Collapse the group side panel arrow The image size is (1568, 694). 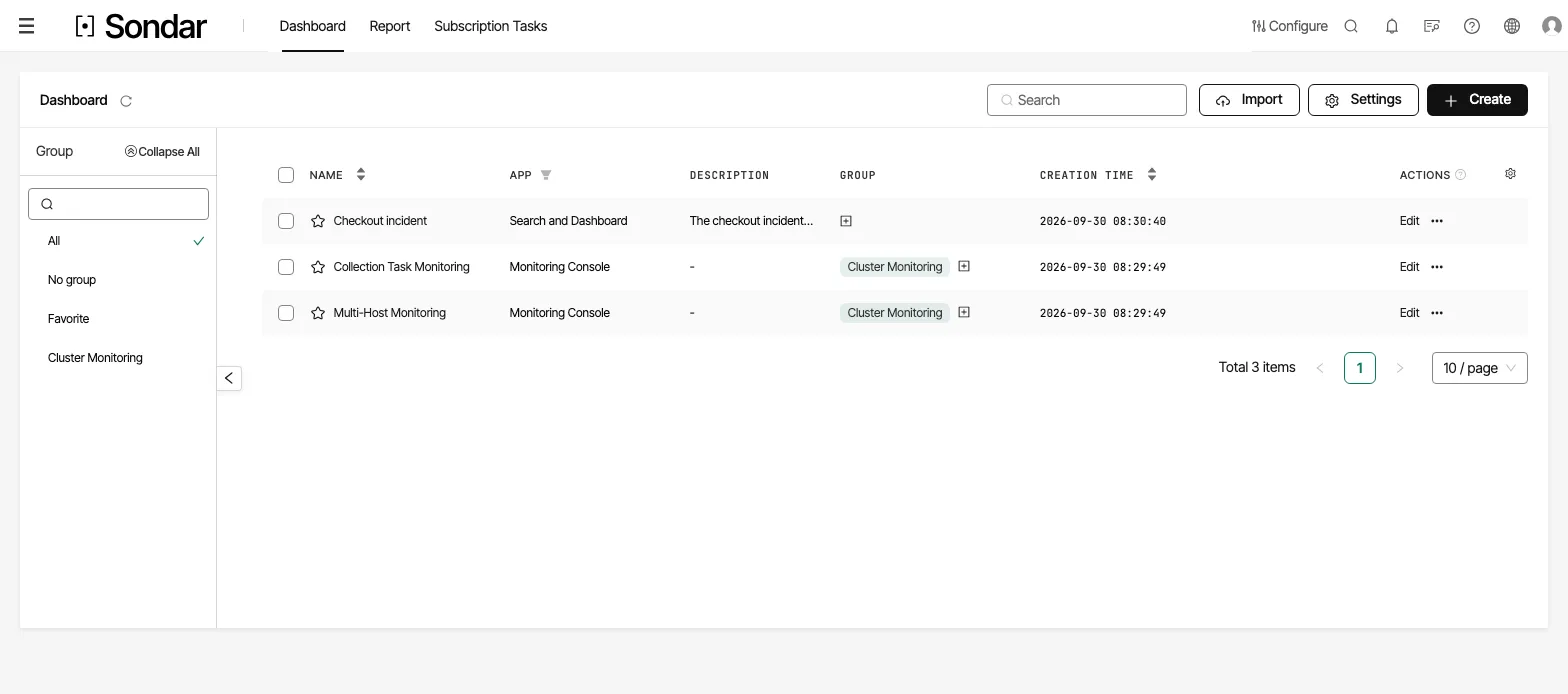coord(229,378)
